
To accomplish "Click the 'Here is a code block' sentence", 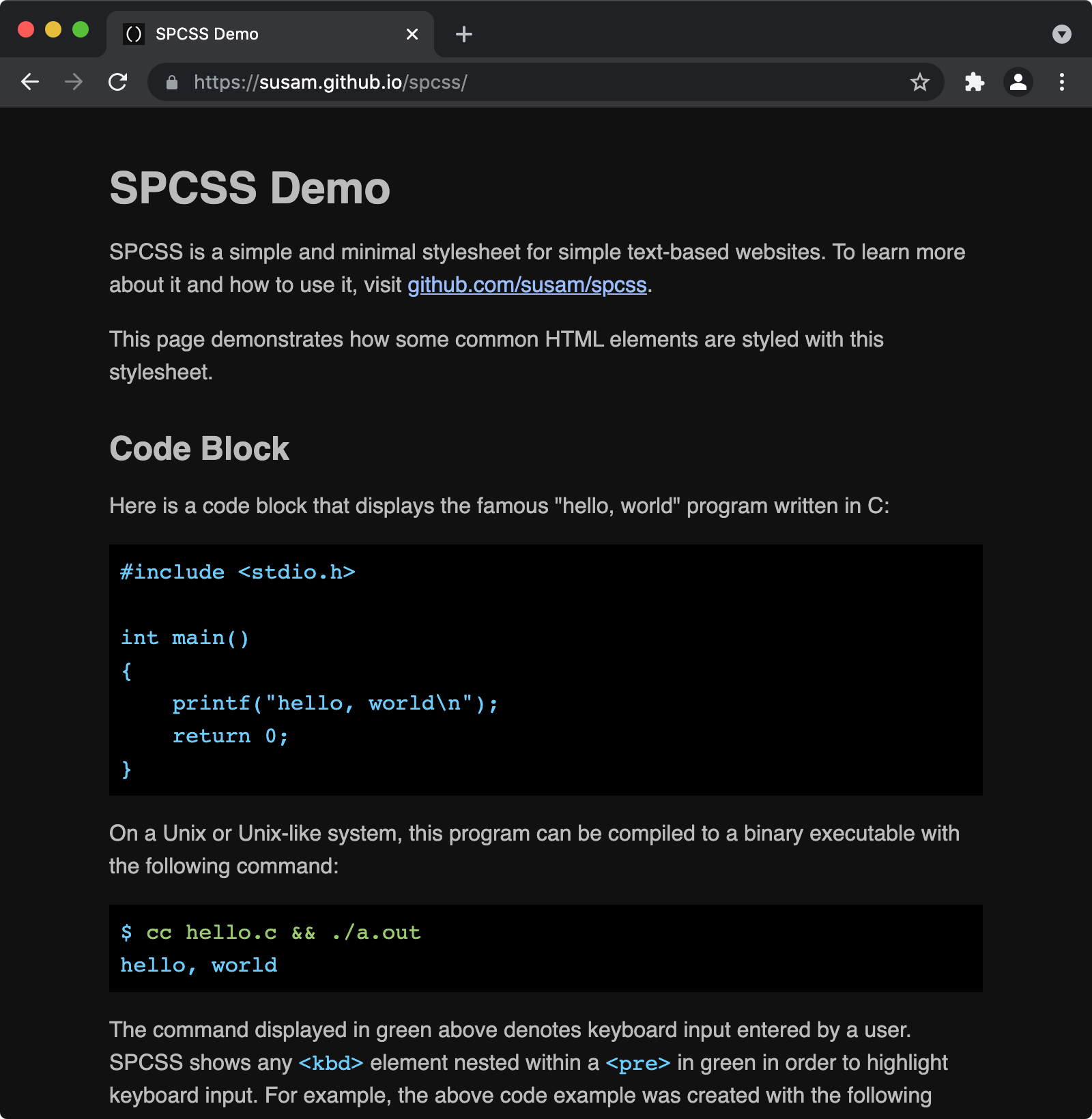I will (x=500, y=506).
